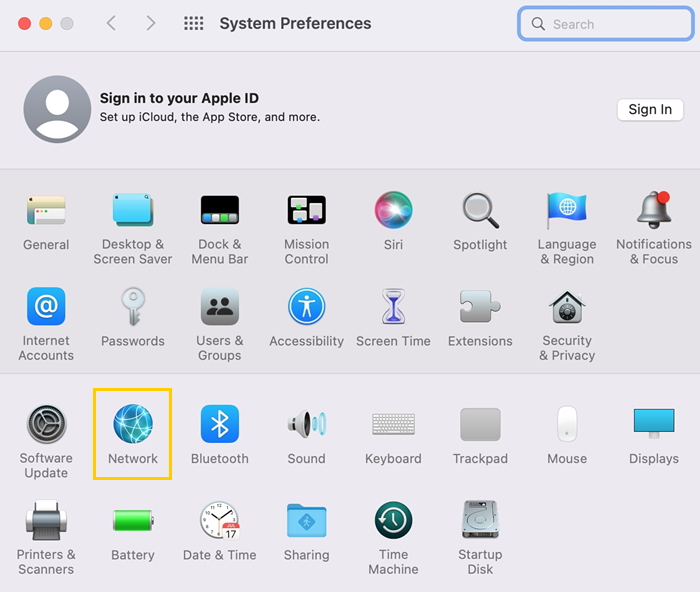This screenshot has width=700, height=592.
Task: Select the Time Machine icon
Action: (x=393, y=521)
